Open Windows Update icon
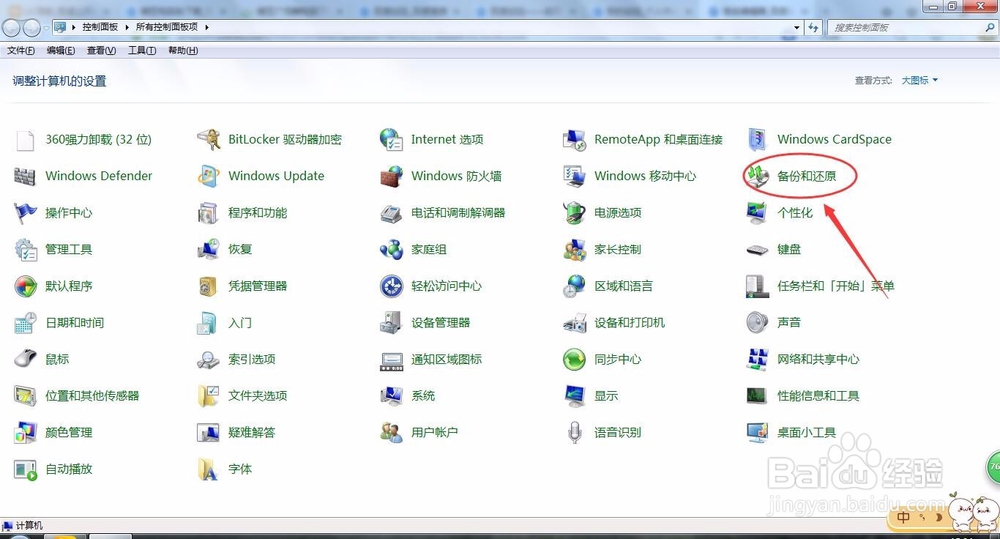The height and width of the screenshot is (539, 1000). [x=209, y=176]
